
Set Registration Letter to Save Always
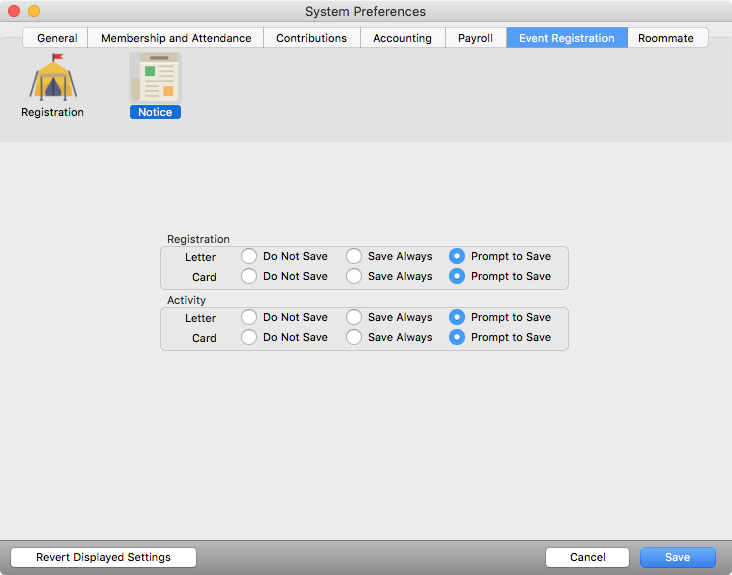coord(354,256)
